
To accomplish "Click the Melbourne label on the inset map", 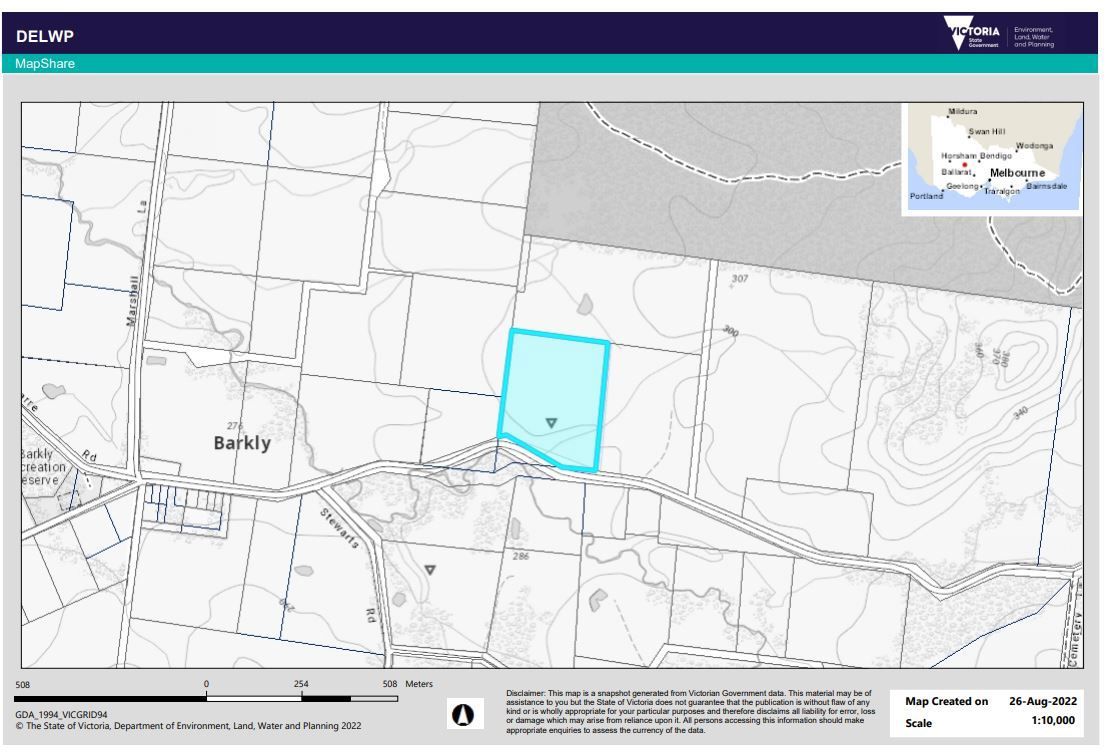I will point(1016,173).
